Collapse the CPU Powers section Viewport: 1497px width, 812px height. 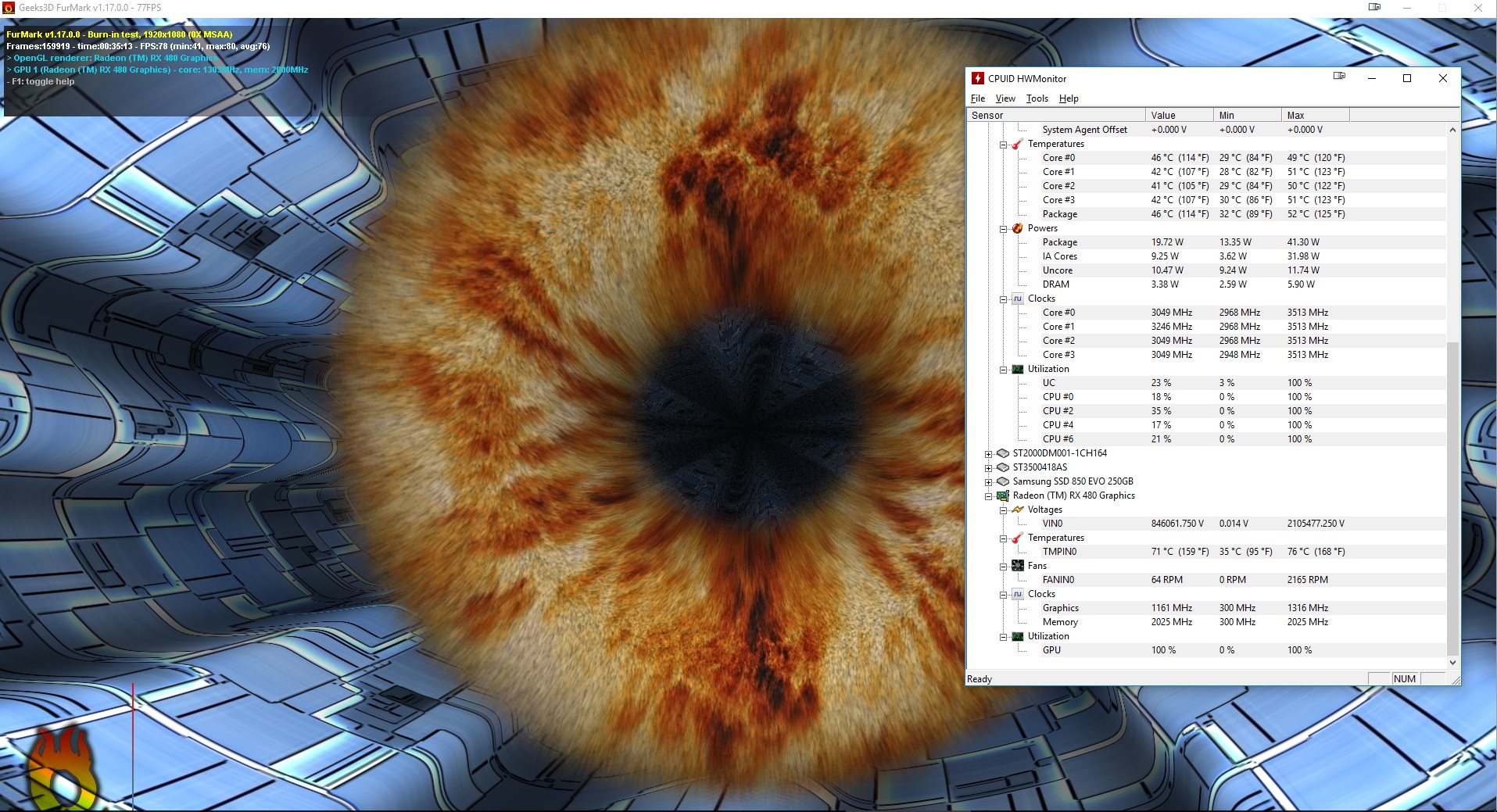pos(1004,228)
